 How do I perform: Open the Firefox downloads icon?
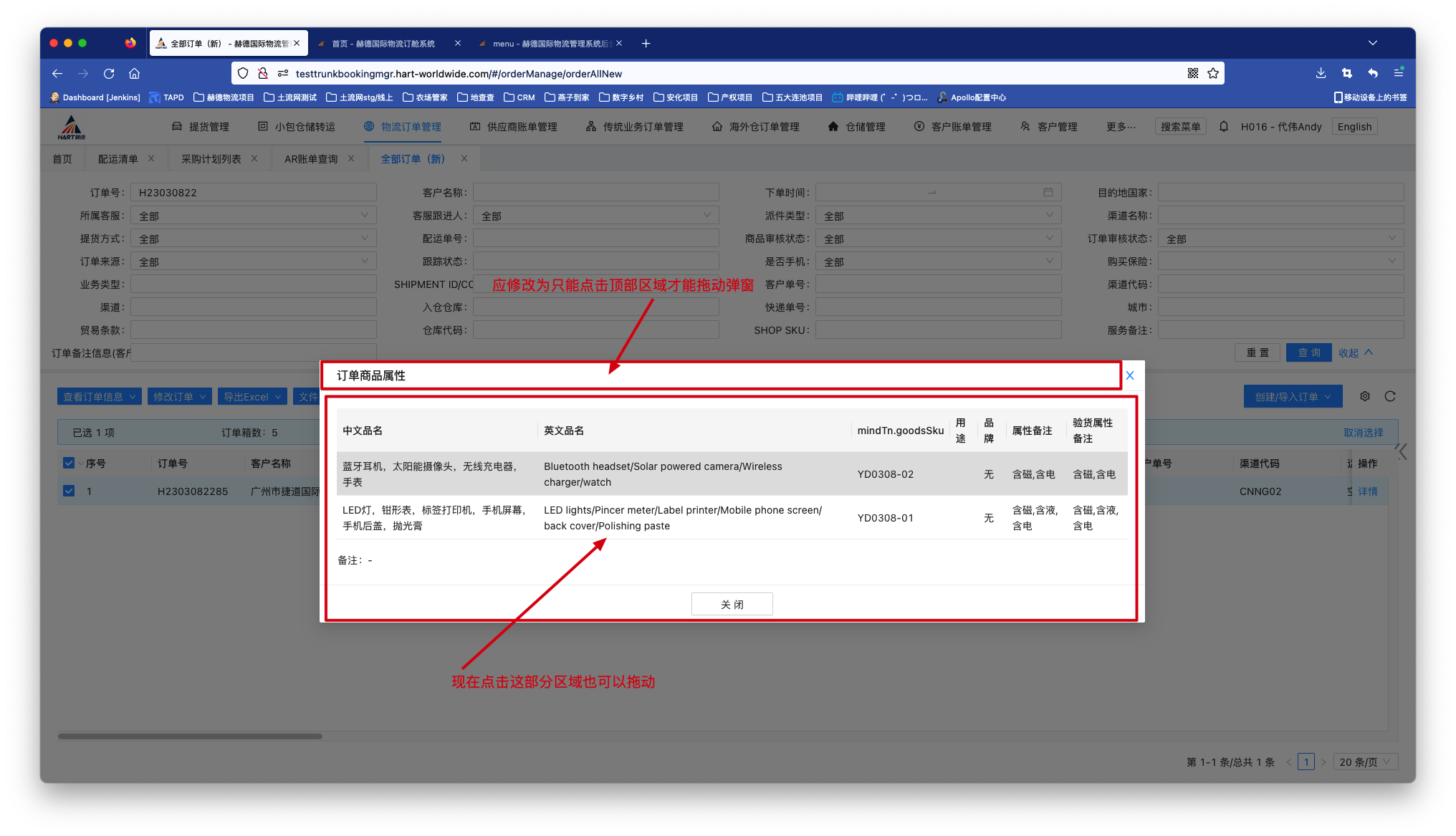pos(1321,73)
